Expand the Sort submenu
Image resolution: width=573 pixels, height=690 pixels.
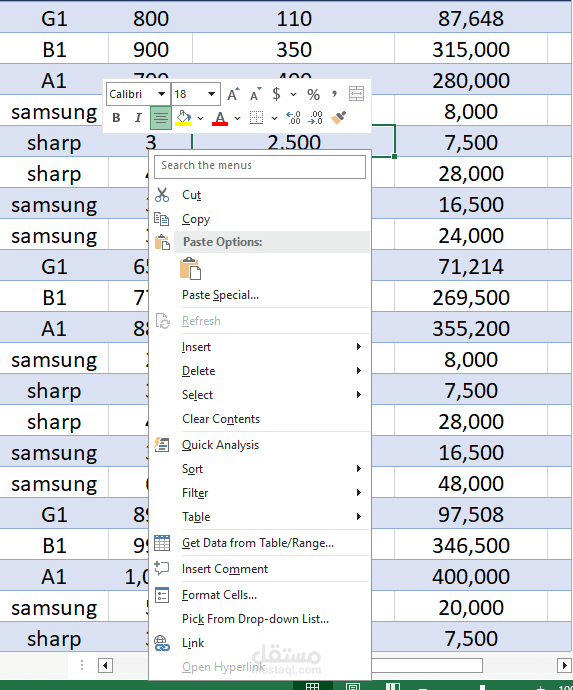click(260, 469)
